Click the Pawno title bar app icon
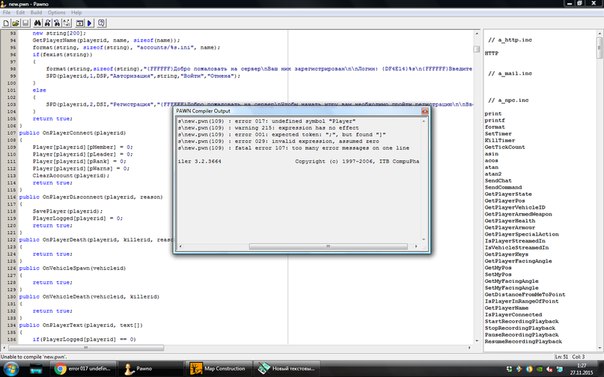 pos(3,4)
